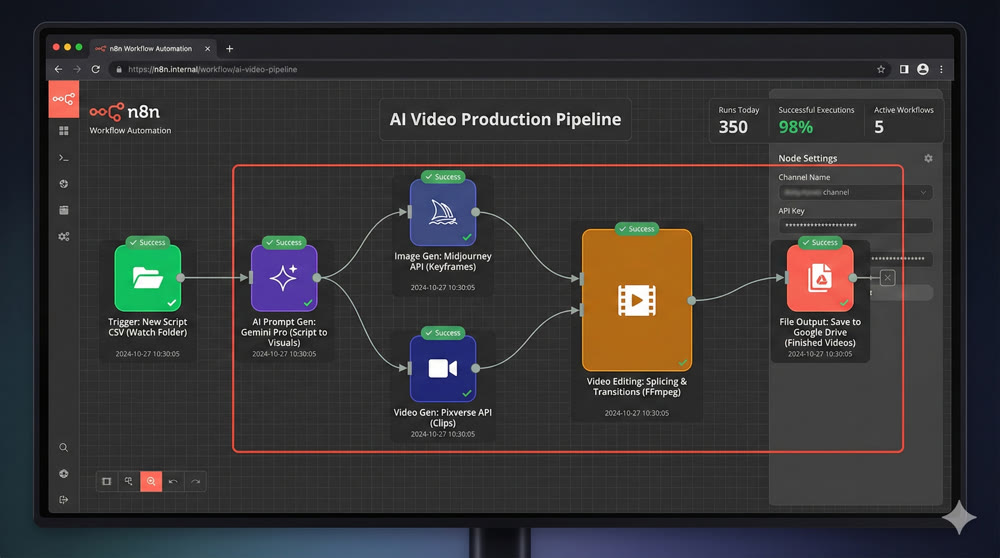Click the Success badge on the Gemini Pro node

coord(284,242)
